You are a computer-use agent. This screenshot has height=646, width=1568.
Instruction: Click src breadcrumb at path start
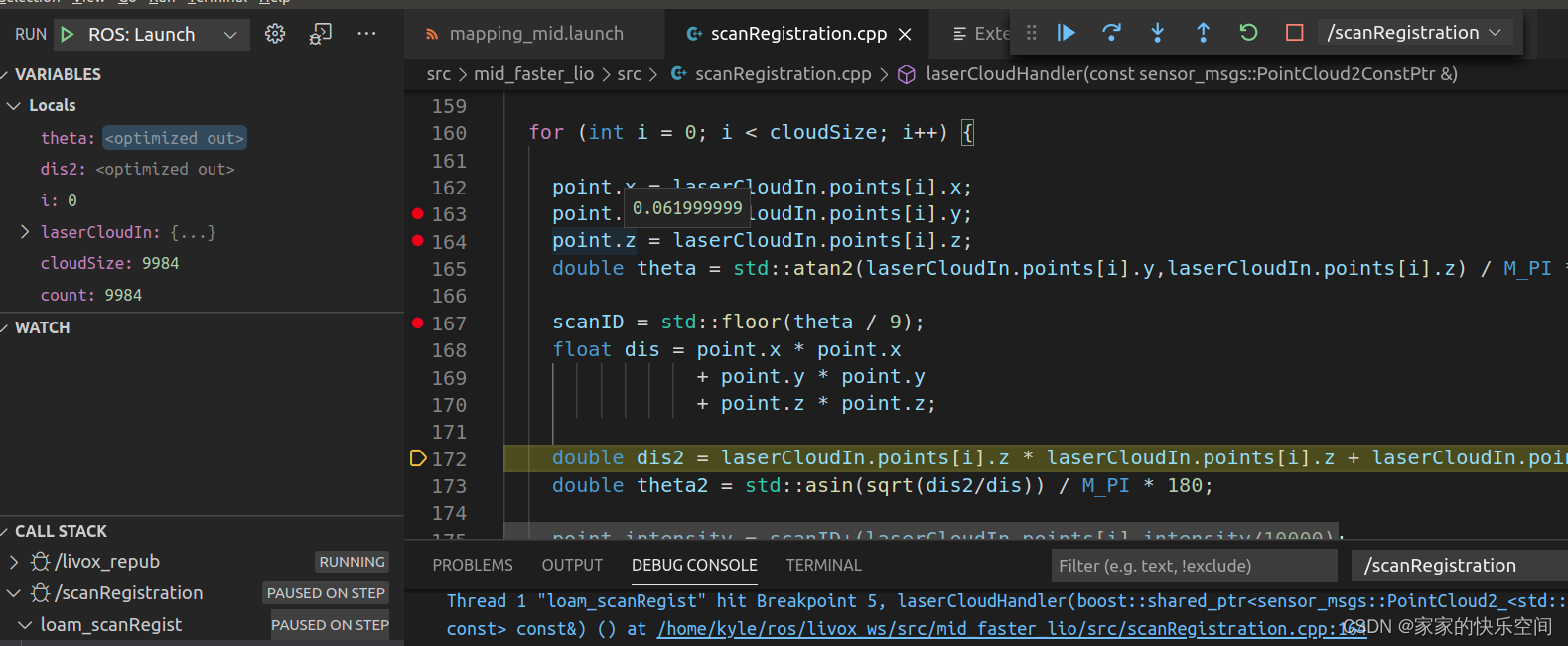tap(438, 74)
